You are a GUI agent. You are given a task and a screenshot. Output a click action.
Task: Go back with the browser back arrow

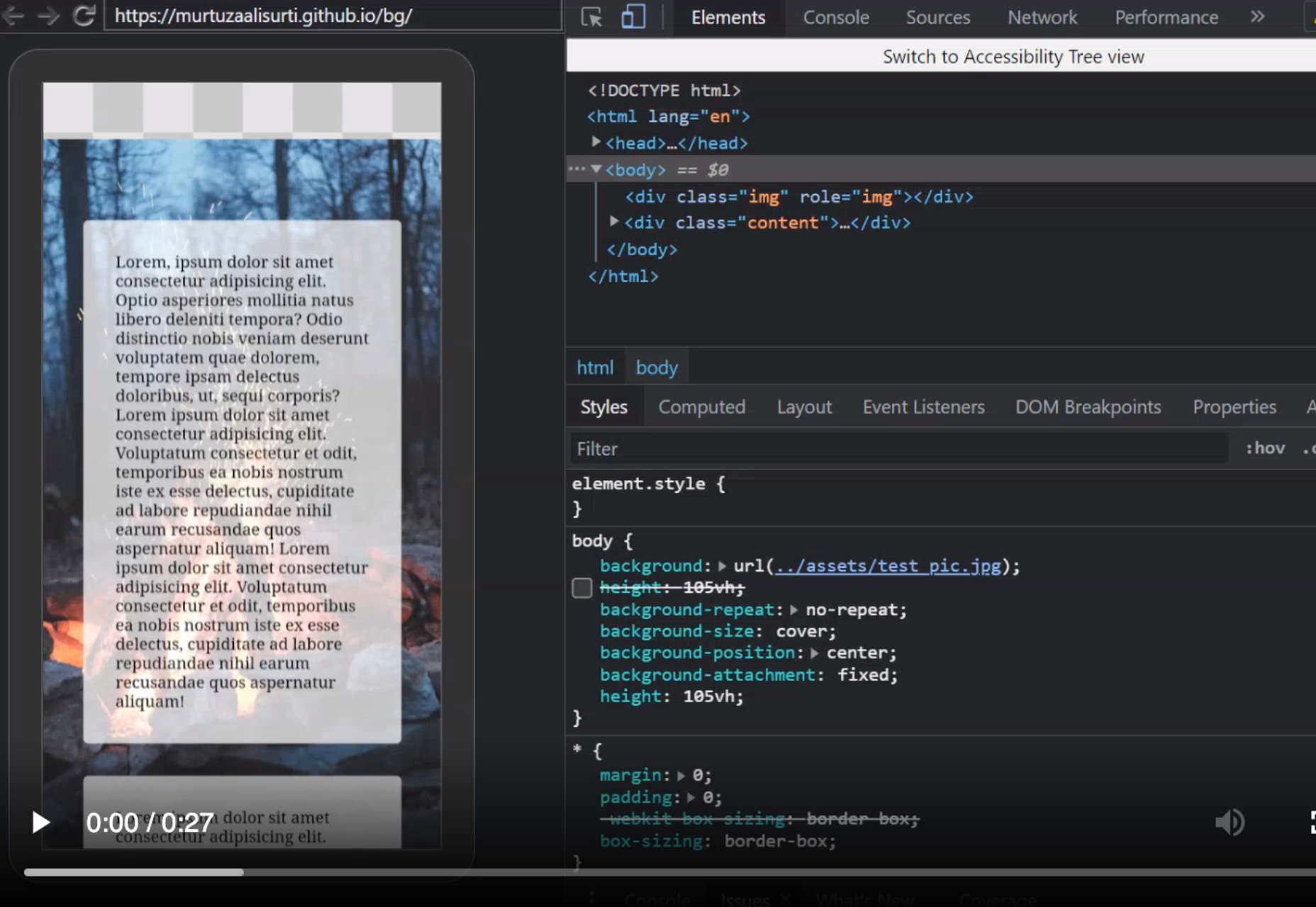point(13,16)
